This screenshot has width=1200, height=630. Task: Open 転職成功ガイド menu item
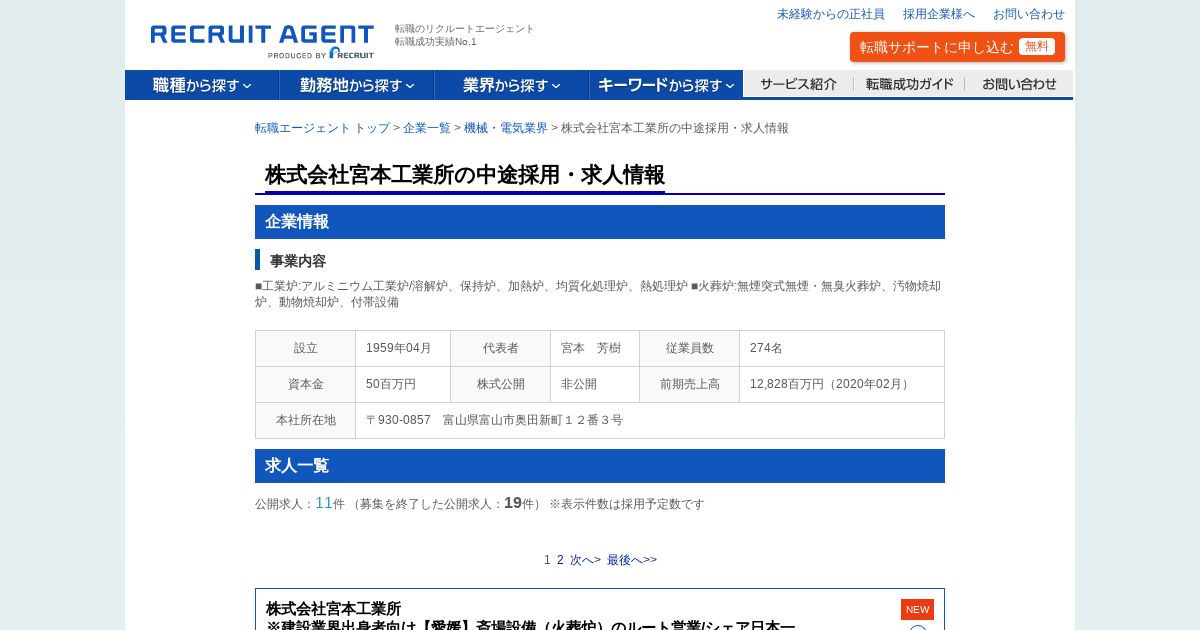point(909,84)
